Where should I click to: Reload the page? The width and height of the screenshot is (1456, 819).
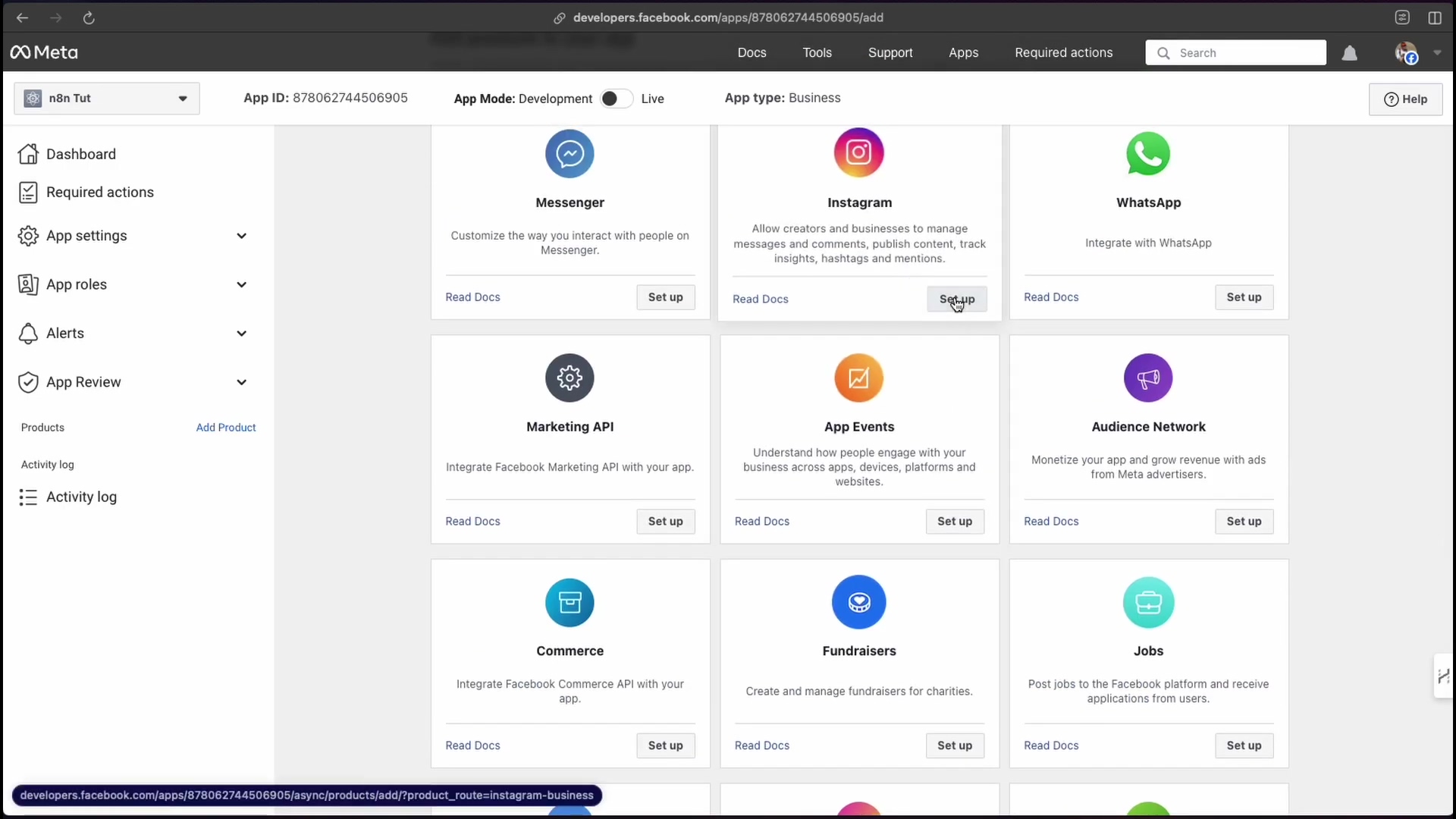tap(89, 17)
